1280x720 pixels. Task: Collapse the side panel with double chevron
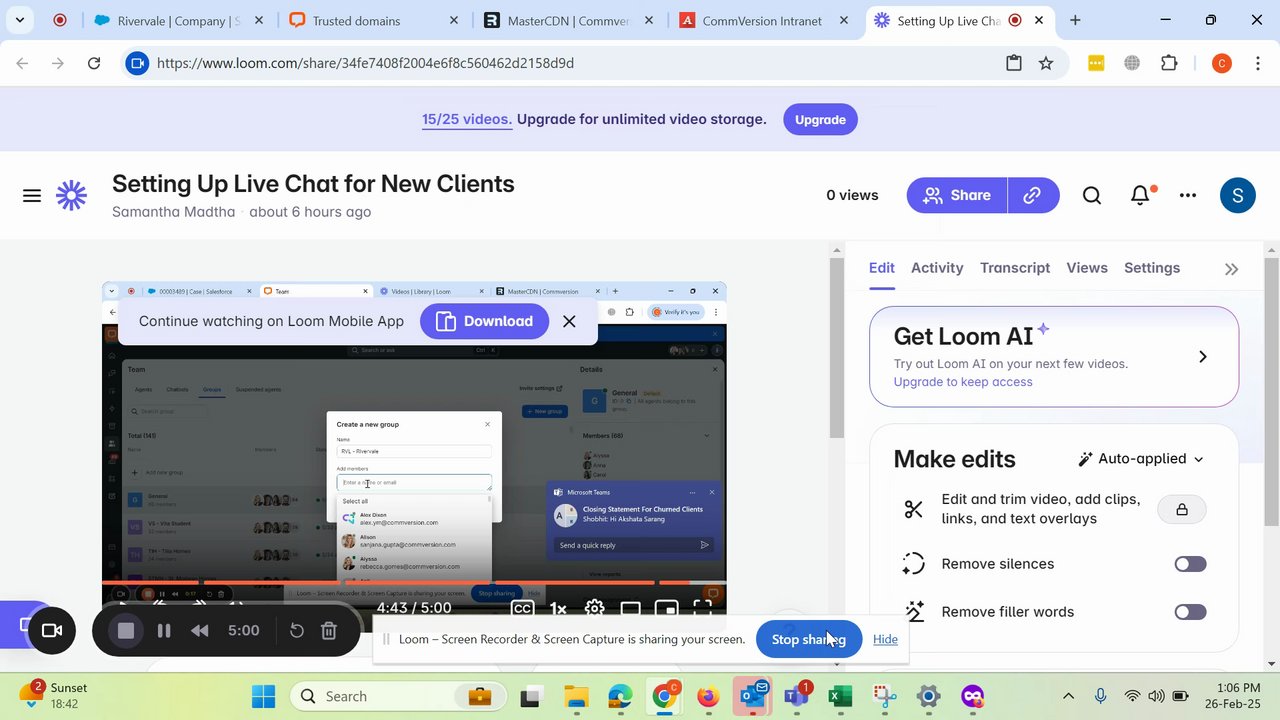pyautogui.click(x=1231, y=269)
